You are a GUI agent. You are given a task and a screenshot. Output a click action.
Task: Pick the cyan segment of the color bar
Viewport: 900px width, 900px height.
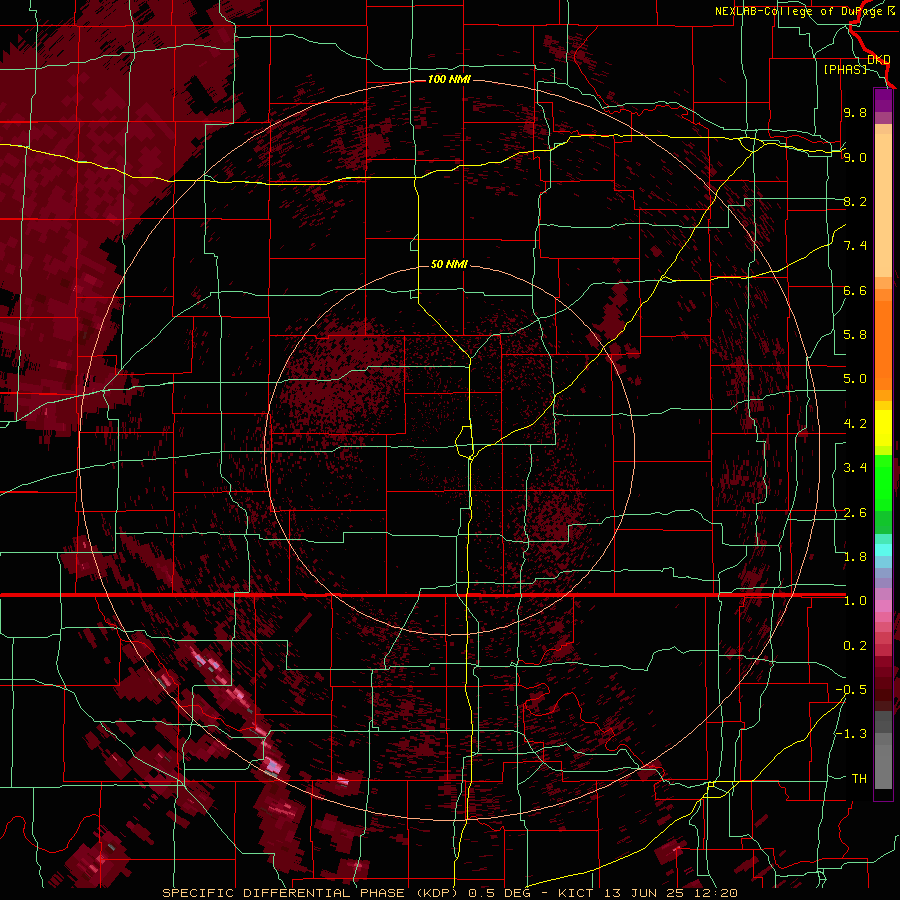883,550
